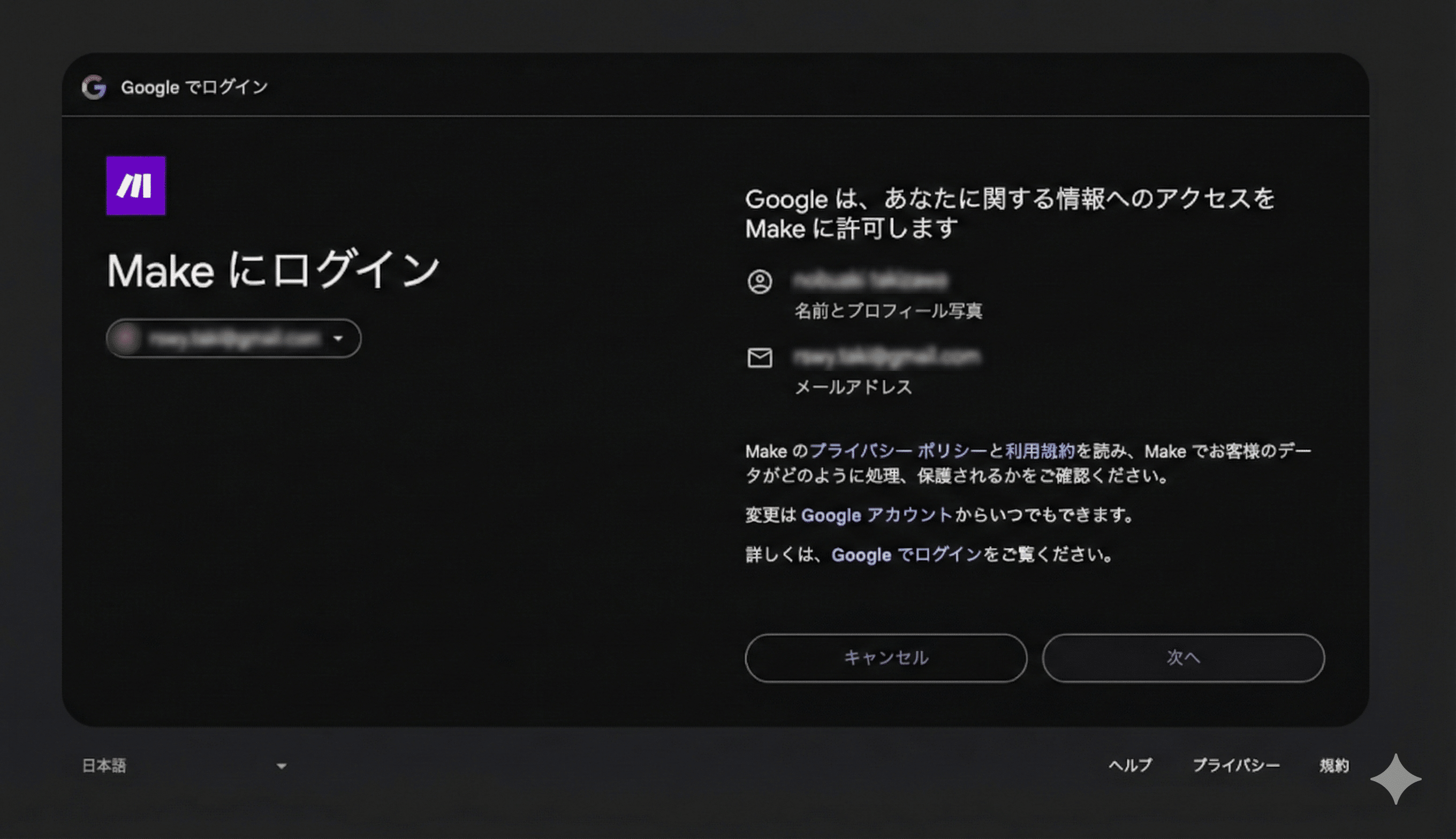Open the 利用規約 link
Screen dimensions: 1456x839
point(1040,451)
